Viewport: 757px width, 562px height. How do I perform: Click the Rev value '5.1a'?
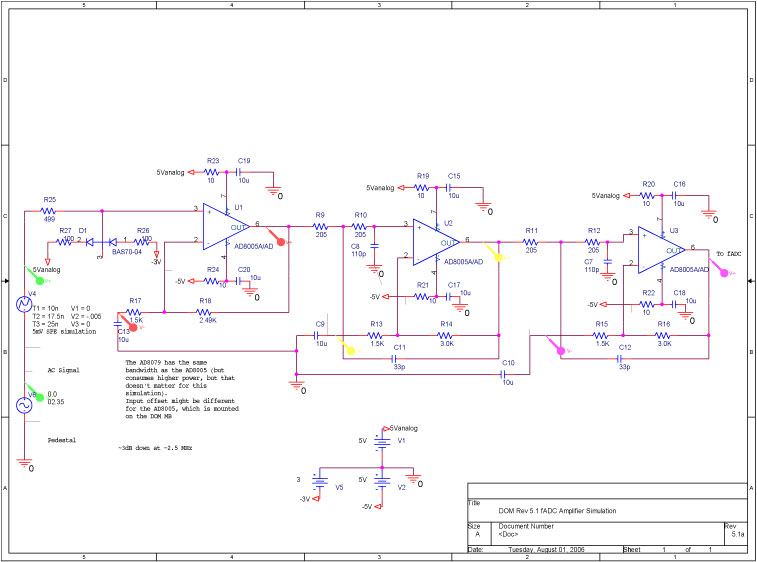[738, 534]
